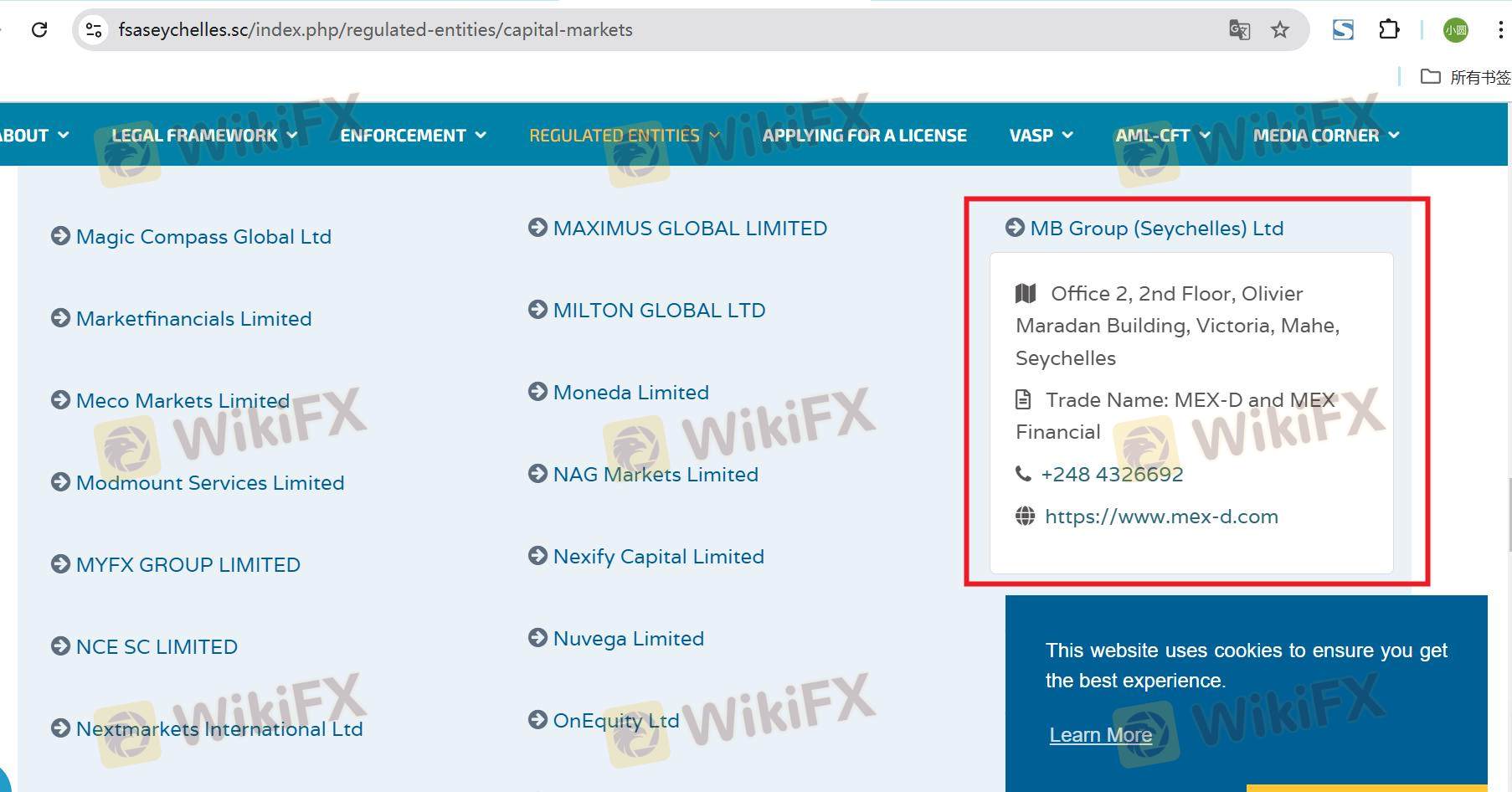Open the Extensions puzzle icon
1512x792 pixels.
point(1389,30)
